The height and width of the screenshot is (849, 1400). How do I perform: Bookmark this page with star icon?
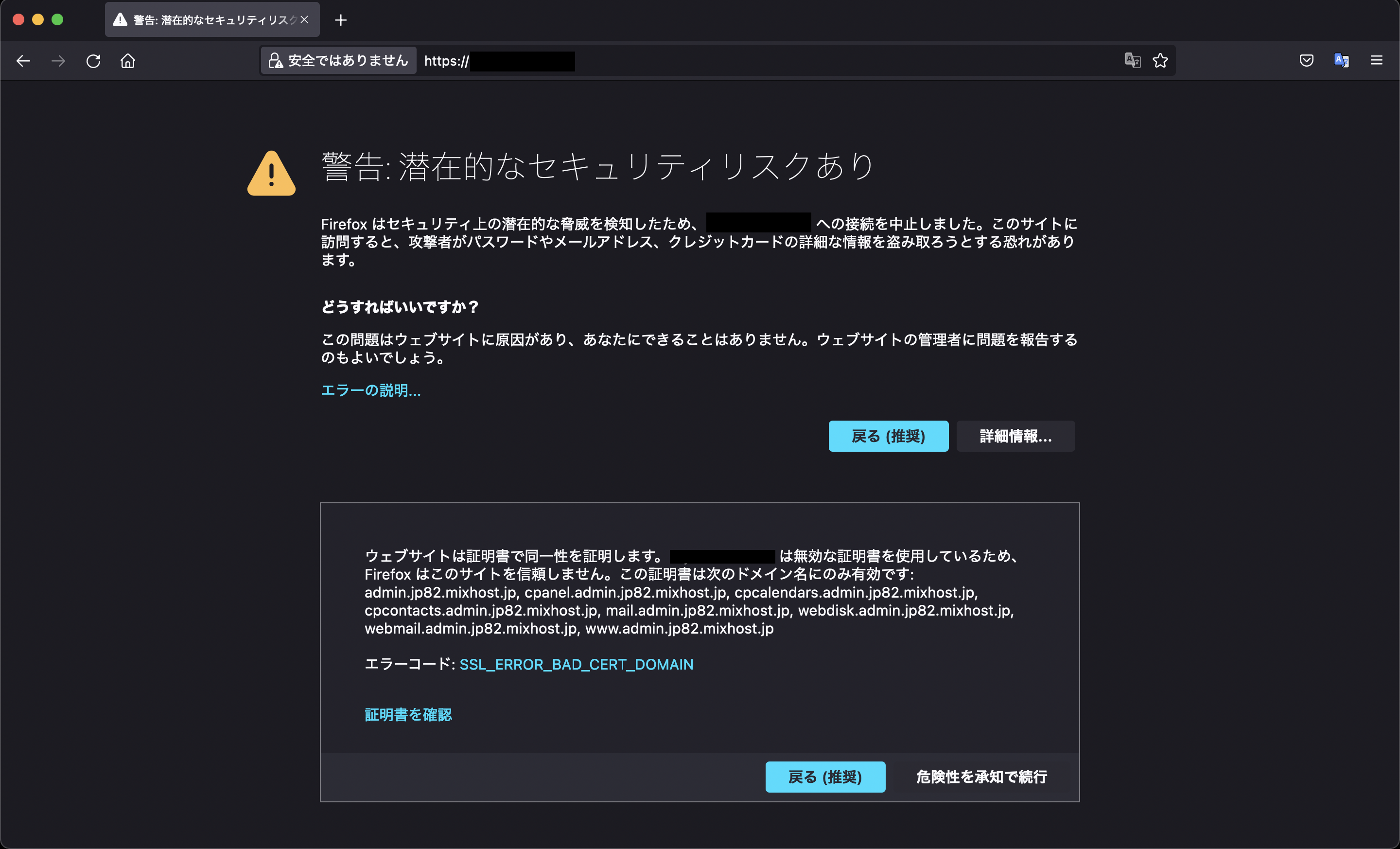(1160, 60)
